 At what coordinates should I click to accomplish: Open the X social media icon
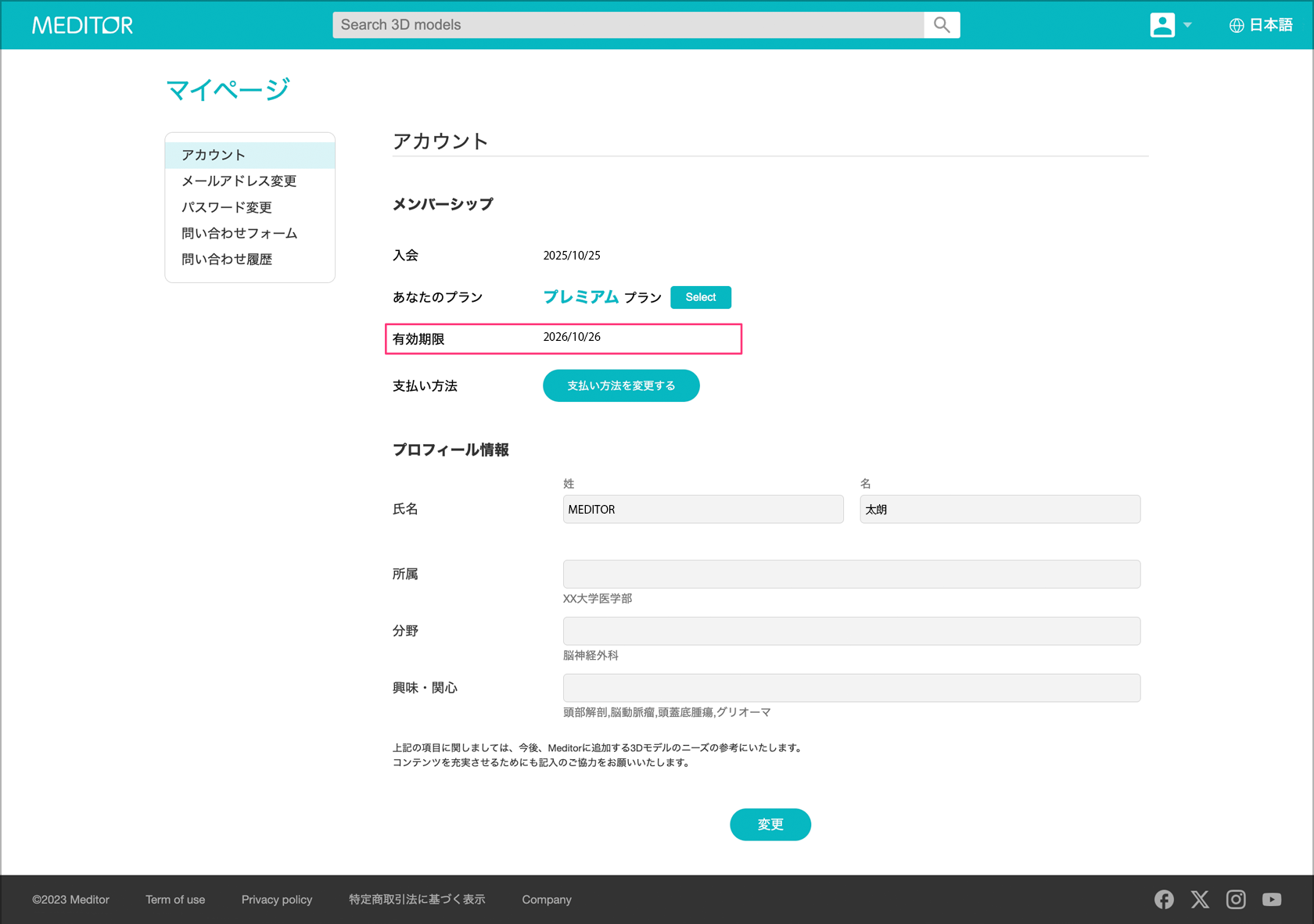tap(1200, 900)
